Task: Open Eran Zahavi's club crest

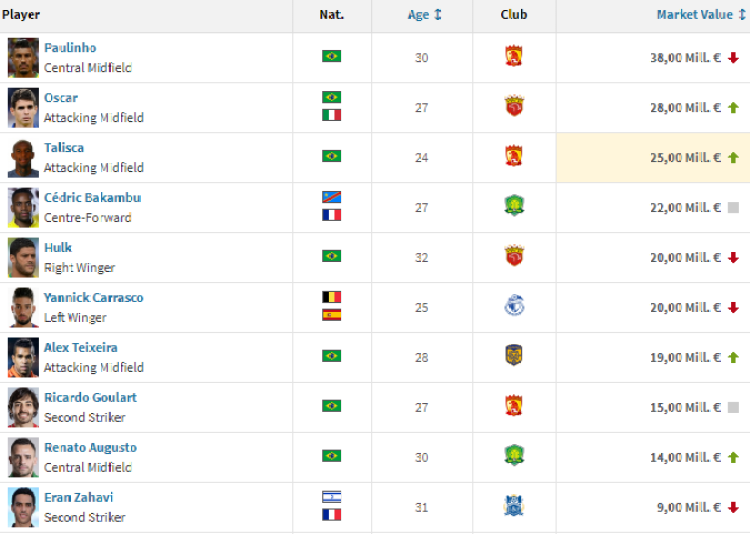Action: point(514,505)
